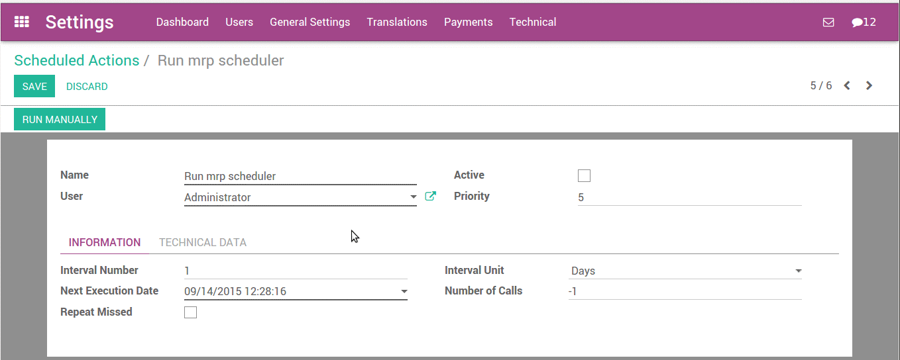The width and height of the screenshot is (900, 360).
Task: Toggle the Repeat Missed checkbox
Action: (190, 312)
